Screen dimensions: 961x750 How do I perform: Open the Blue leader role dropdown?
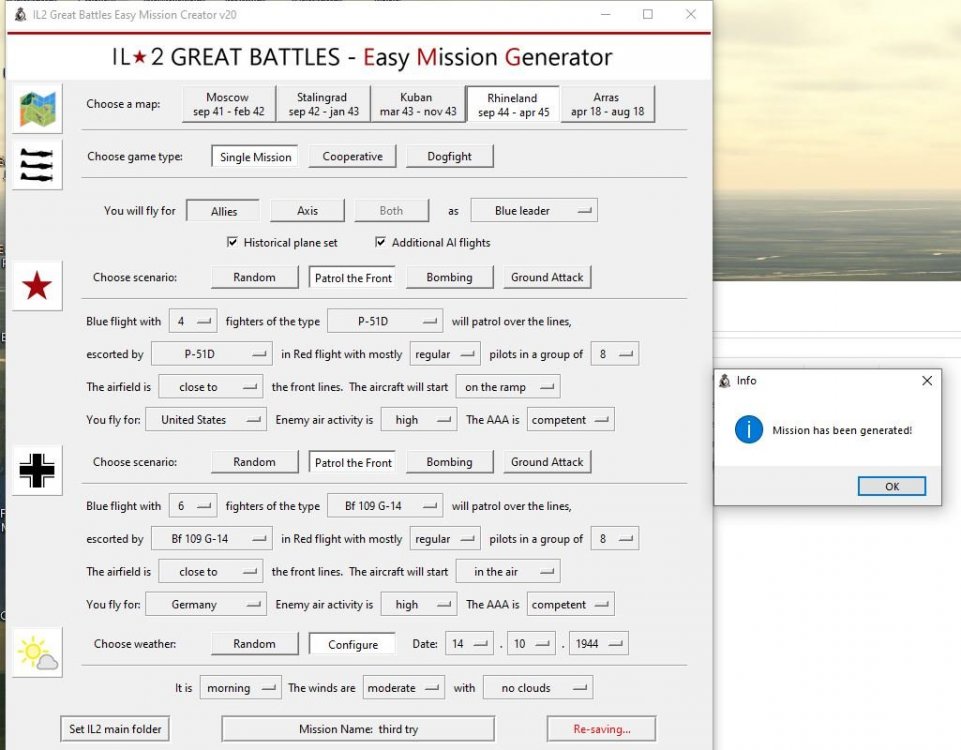coord(533,211)
